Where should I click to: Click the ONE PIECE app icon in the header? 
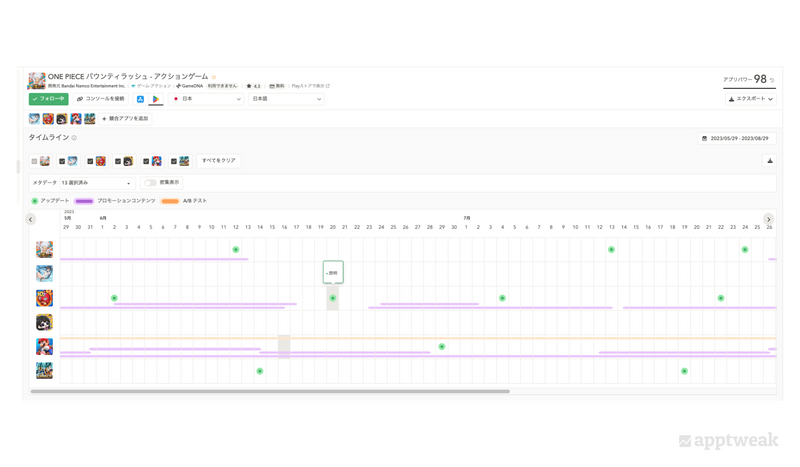36,81
